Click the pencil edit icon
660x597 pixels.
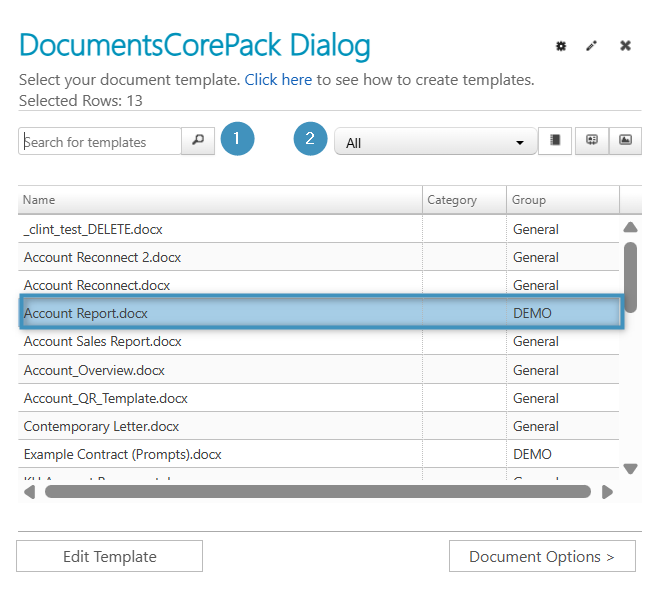(592, 46)
